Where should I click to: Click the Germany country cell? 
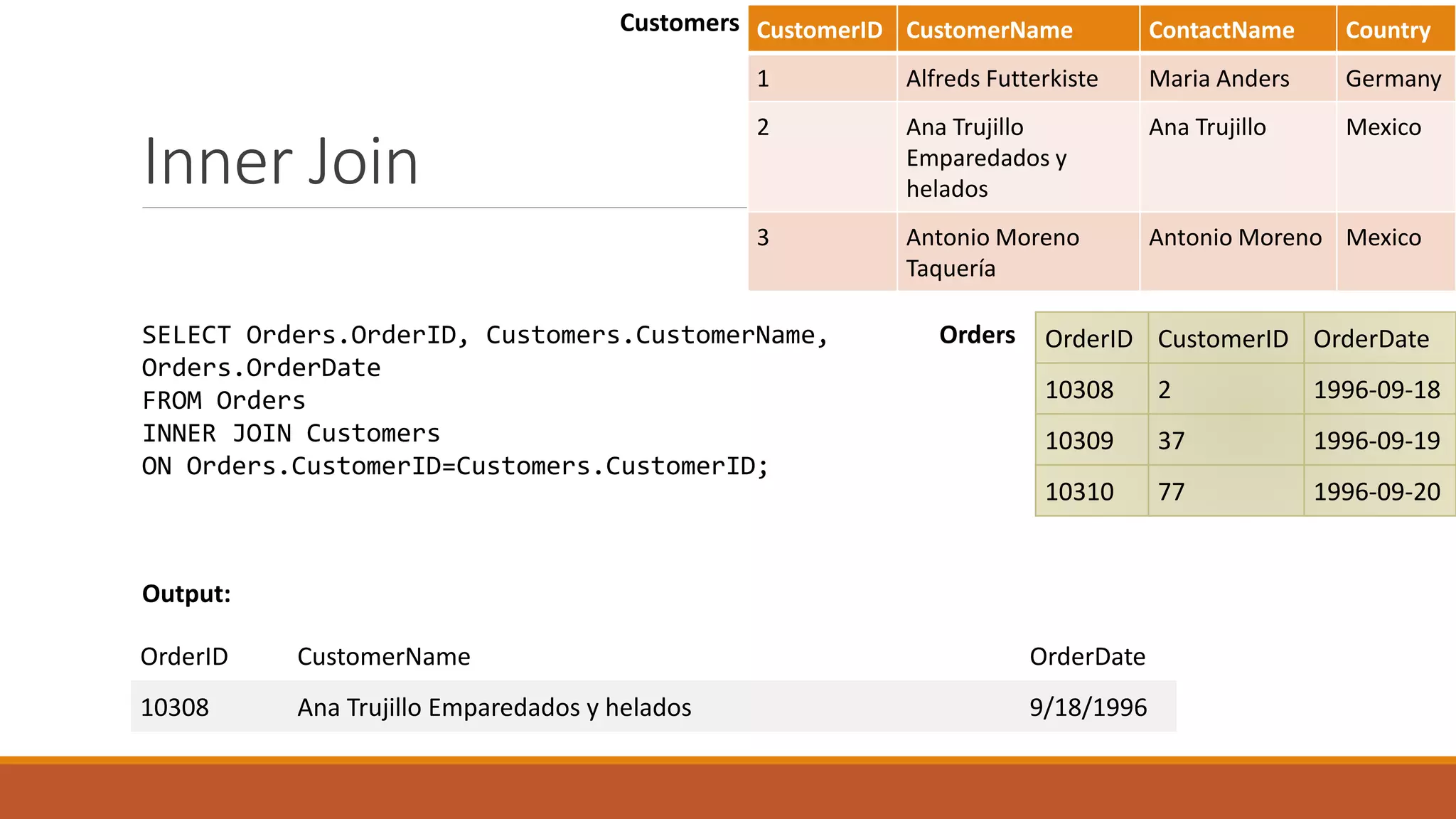pos(1393,78)
